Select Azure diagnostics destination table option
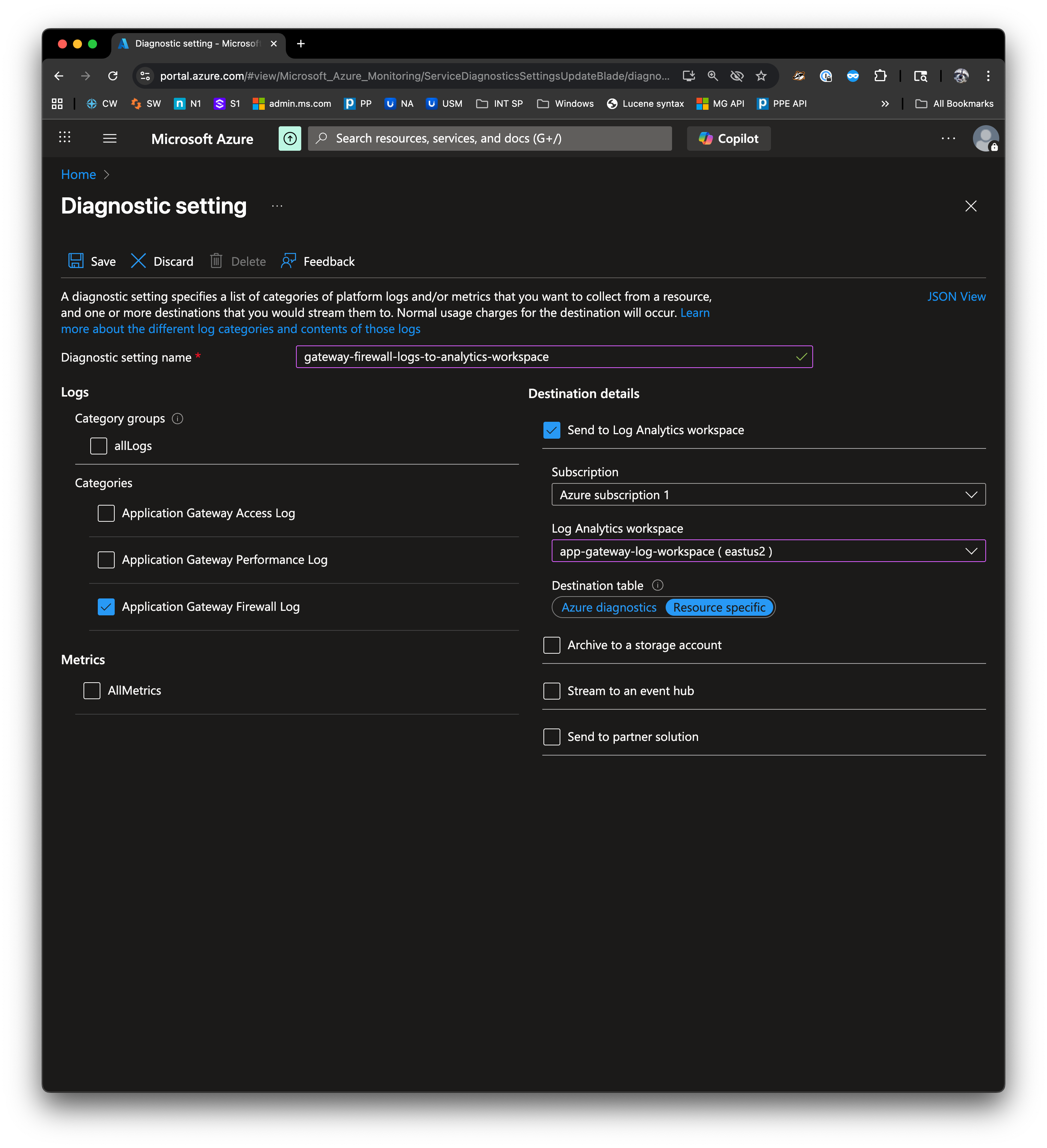Viewport: 1047px width, 1148px height. 608,607
